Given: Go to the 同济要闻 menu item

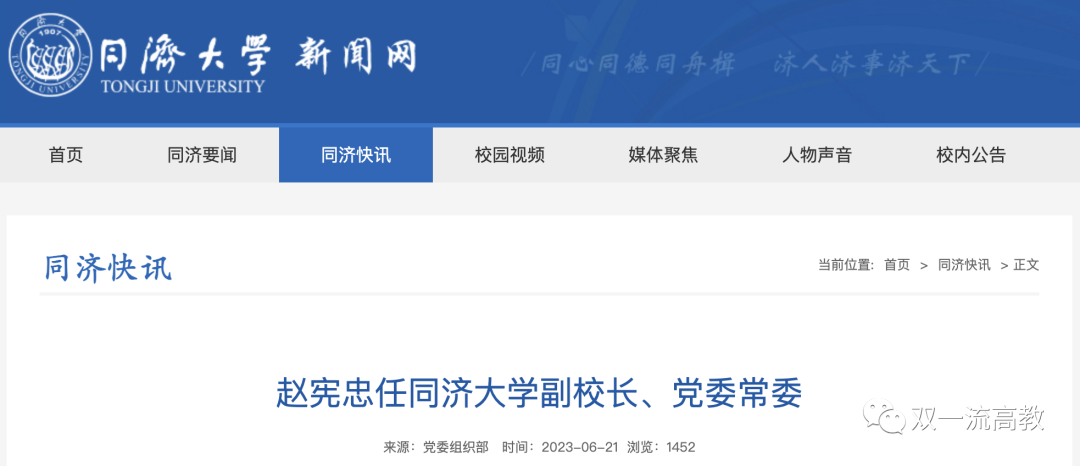Looking at the screenshot, I should (202, 155).
